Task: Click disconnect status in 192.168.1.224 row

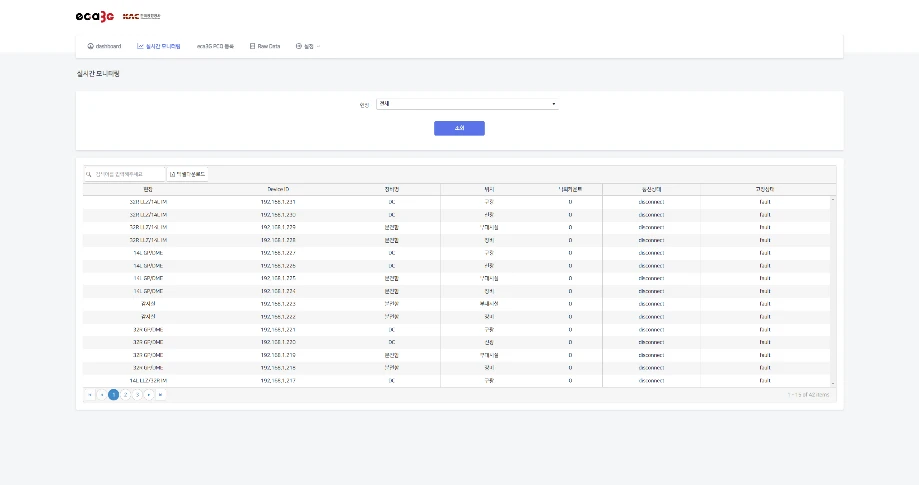Action: pos(651,291)
